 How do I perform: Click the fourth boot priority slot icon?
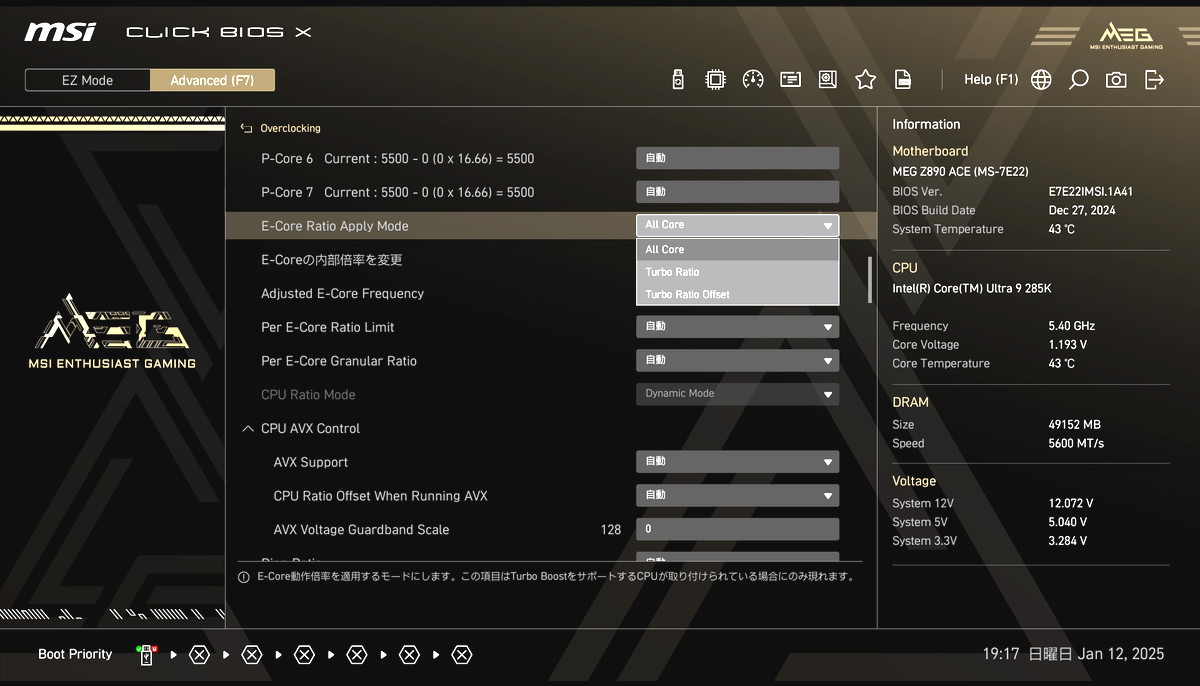point(304,655)
